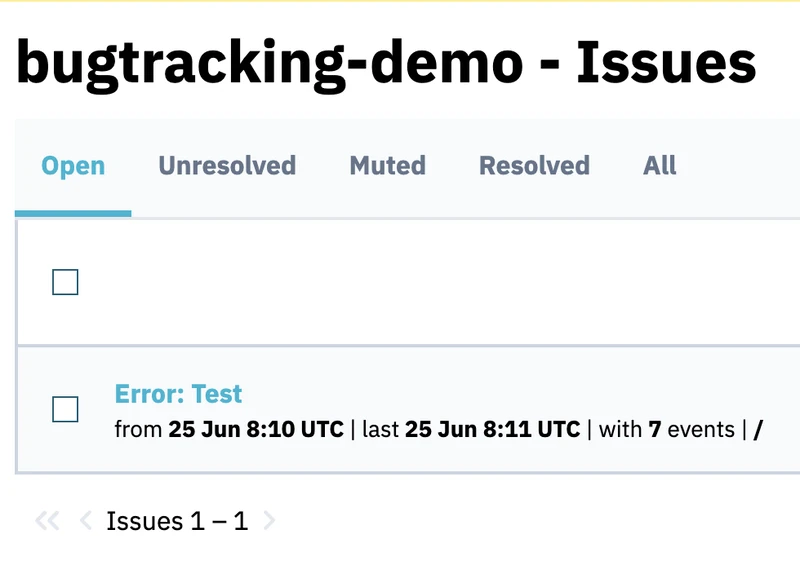View the Resolved issues tab
This screenshot has height=574, width=800.
pos(534,166)
